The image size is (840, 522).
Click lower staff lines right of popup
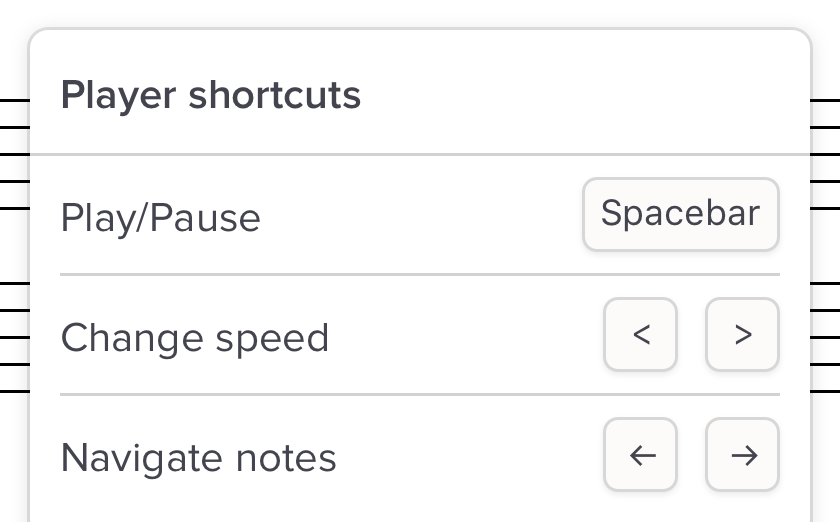coord(825,337)
